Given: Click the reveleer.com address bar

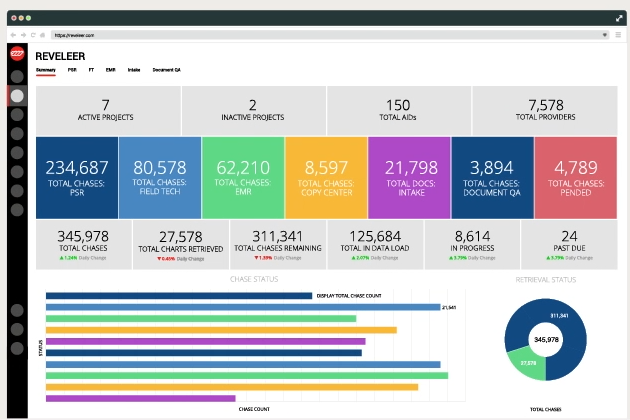Looking at the screenshot, I should (329, 35).
